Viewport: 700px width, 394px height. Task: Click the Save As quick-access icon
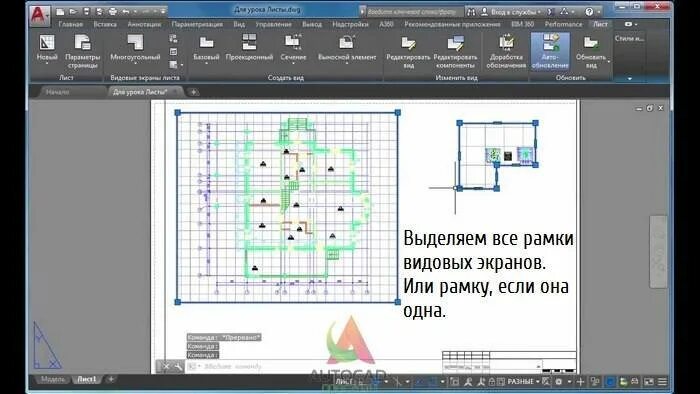[100, 11]
